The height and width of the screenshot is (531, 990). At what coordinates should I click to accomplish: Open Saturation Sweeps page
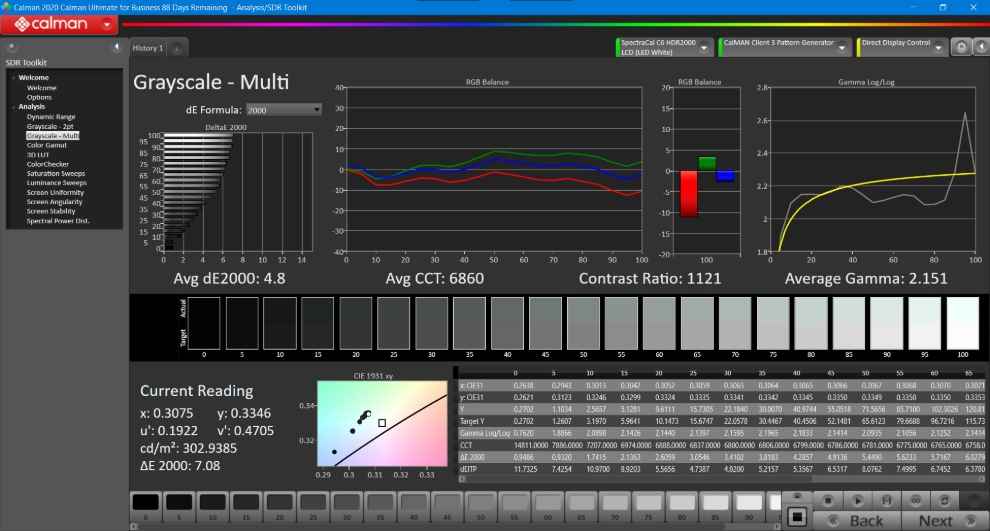coord(56,174)
